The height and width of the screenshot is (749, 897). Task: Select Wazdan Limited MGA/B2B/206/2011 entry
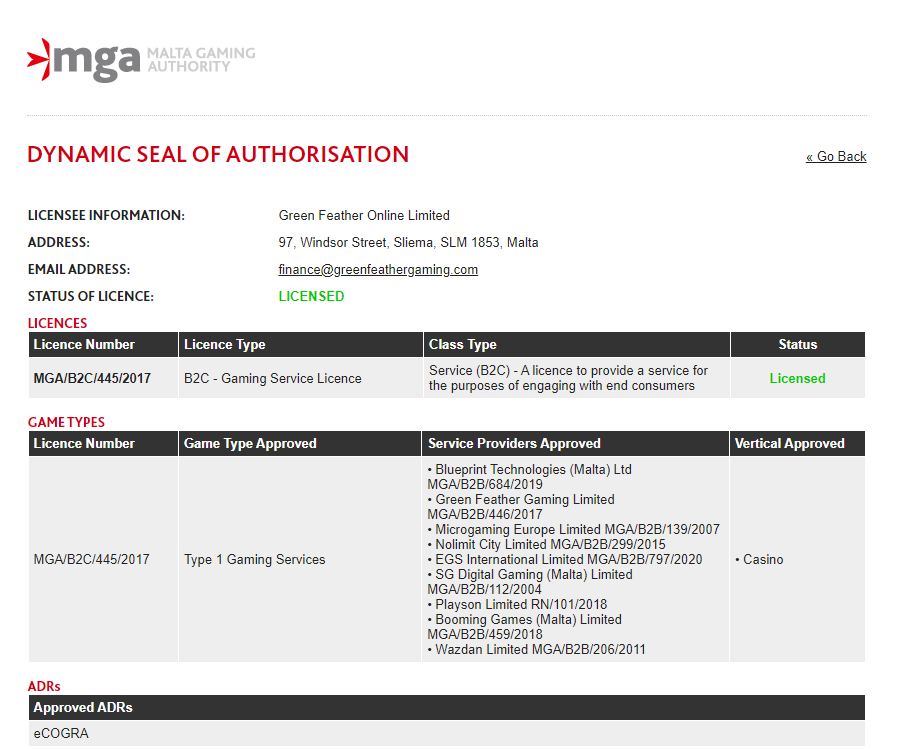pyautogui.click(x=537, y=649)
